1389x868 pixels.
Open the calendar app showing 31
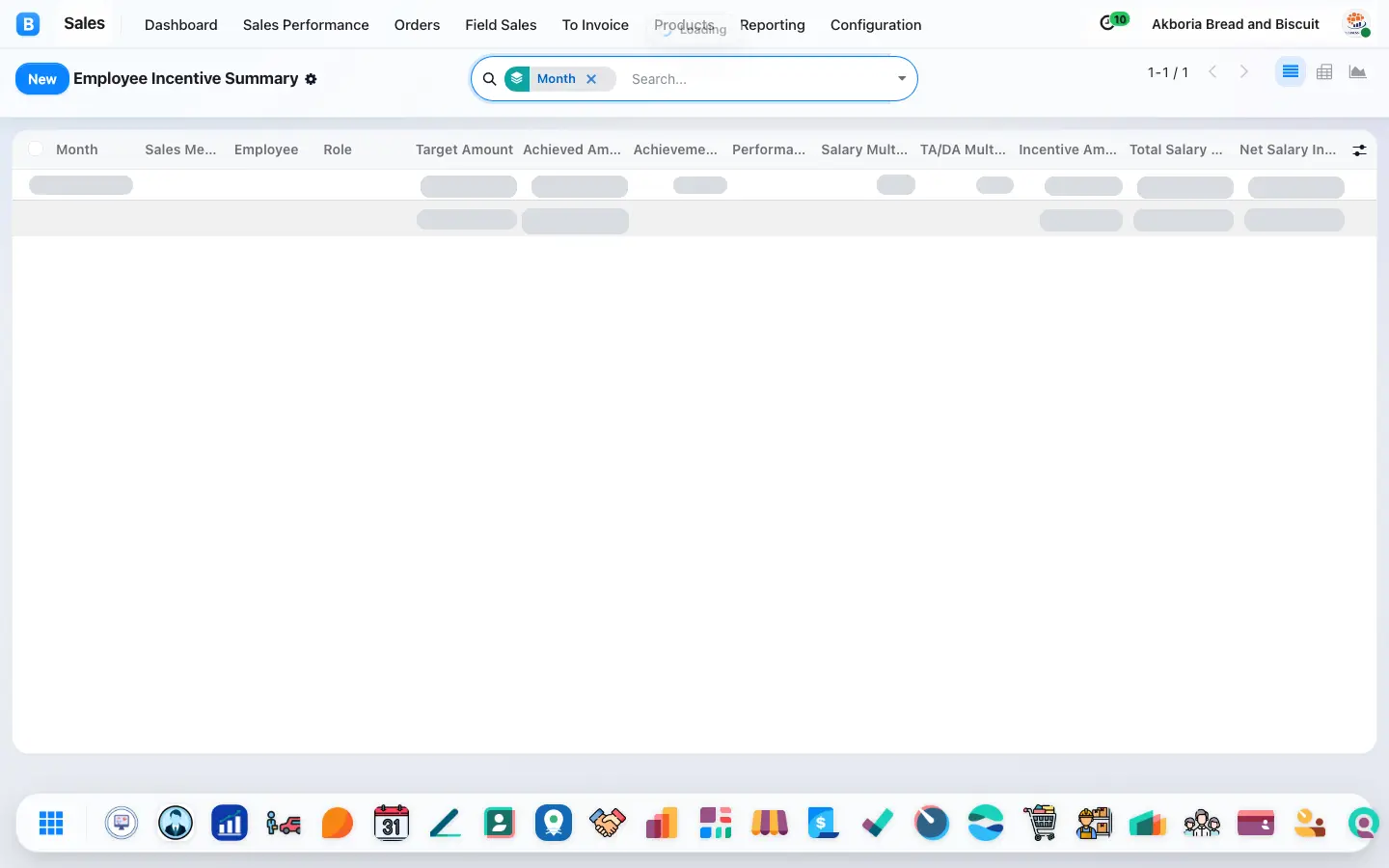(392, 823)
